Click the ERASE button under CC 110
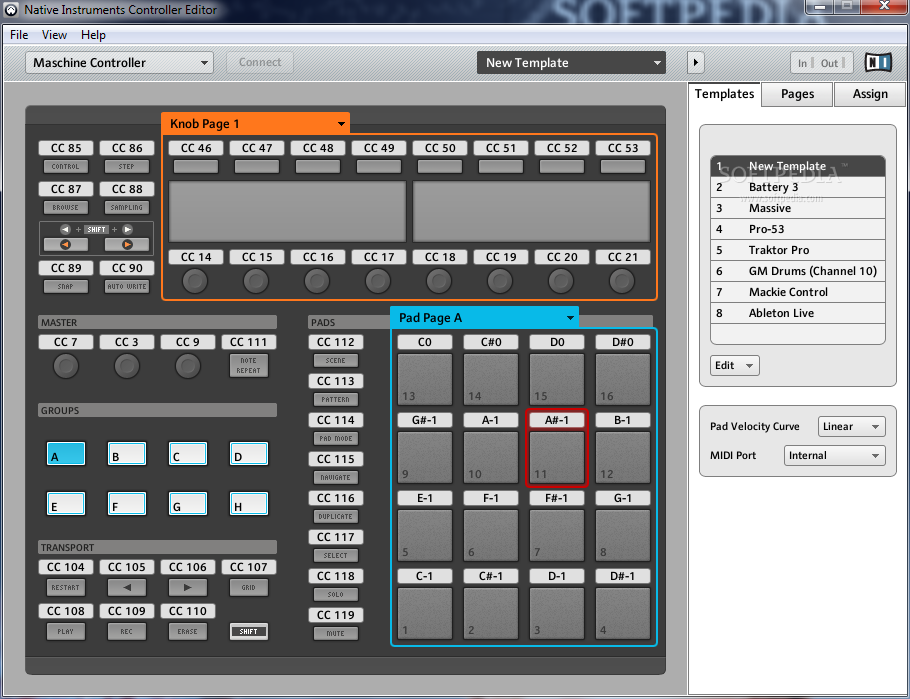Screen dimensions: 910x699 [187, 631]
